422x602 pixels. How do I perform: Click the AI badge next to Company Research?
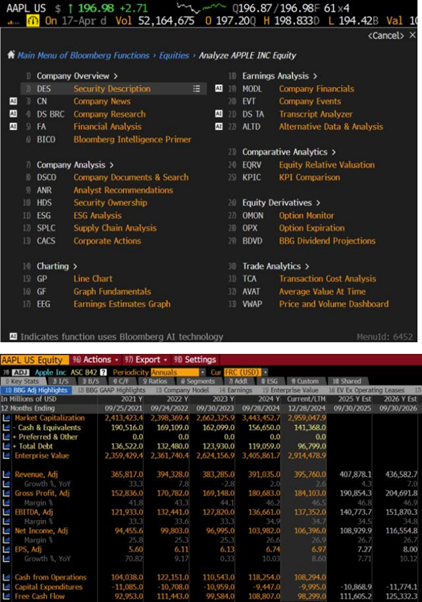pyautogui.click(x=13, y=114)
